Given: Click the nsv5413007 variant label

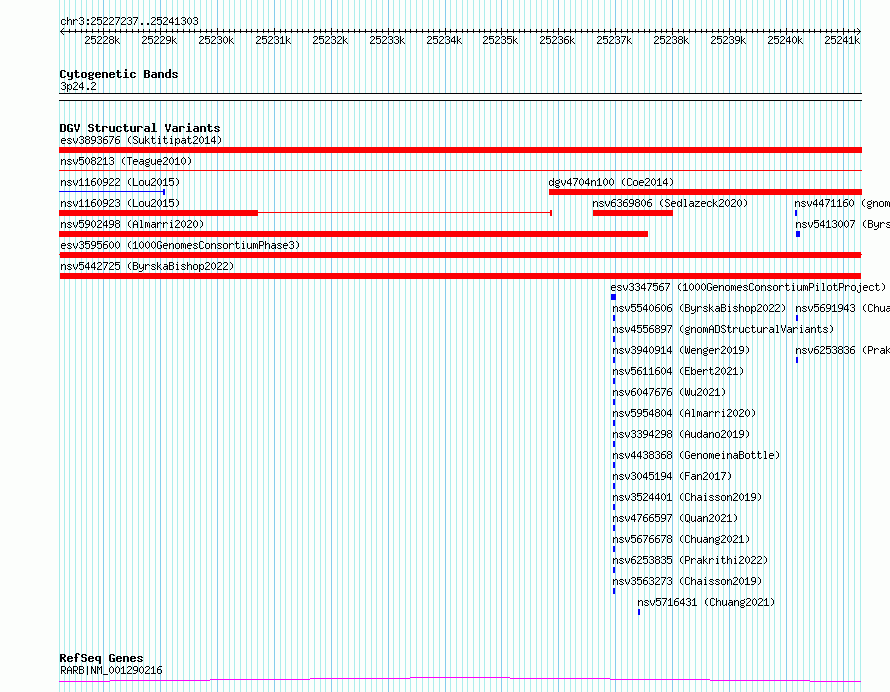Looking at the screenshot, I should (842, 224).
